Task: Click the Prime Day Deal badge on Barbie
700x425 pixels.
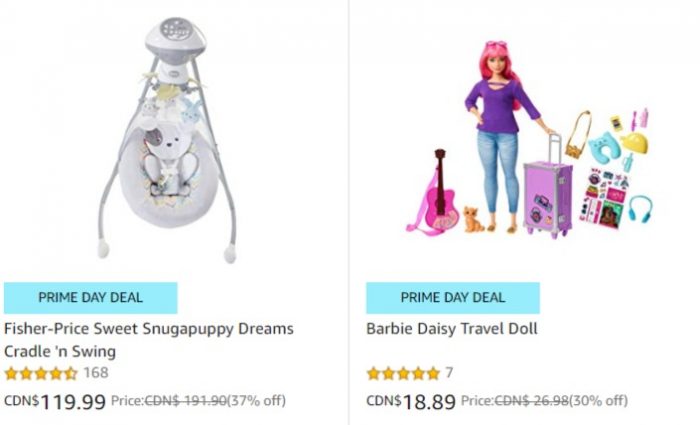Action: click(x=453, y=298)
